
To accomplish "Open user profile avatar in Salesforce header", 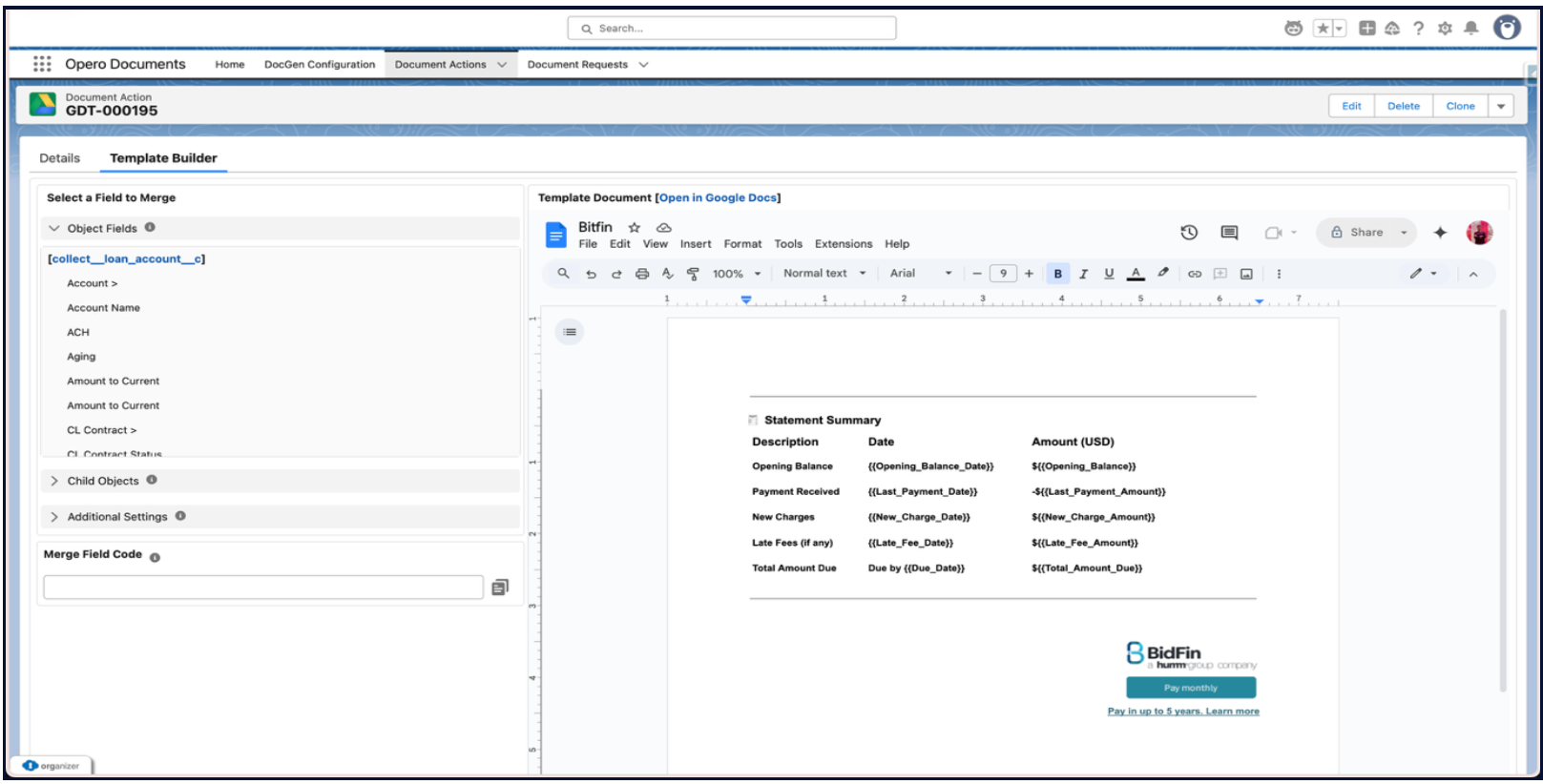I will (1507, 28).
